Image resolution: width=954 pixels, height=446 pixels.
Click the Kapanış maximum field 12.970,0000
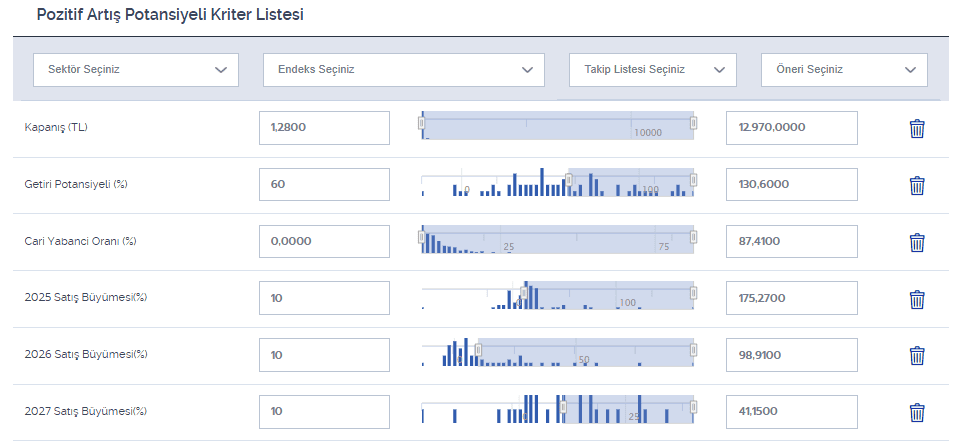click(x=791, y=128)
